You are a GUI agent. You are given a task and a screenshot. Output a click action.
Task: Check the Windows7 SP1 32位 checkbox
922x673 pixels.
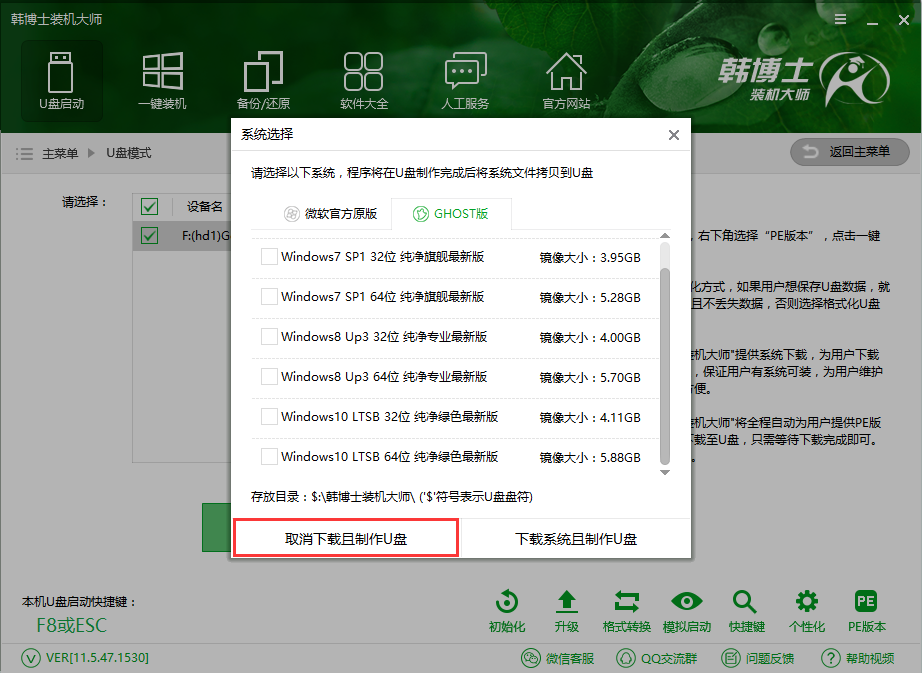268,256
